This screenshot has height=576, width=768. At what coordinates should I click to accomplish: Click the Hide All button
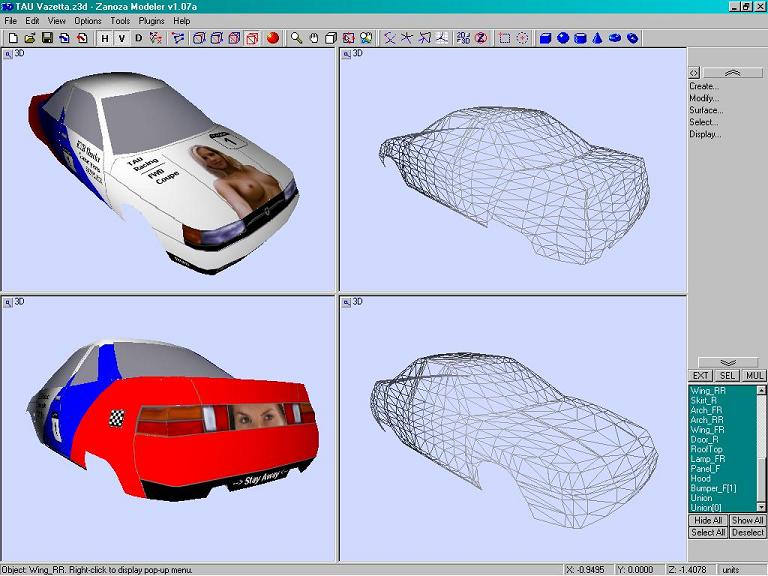click(707, 520)
